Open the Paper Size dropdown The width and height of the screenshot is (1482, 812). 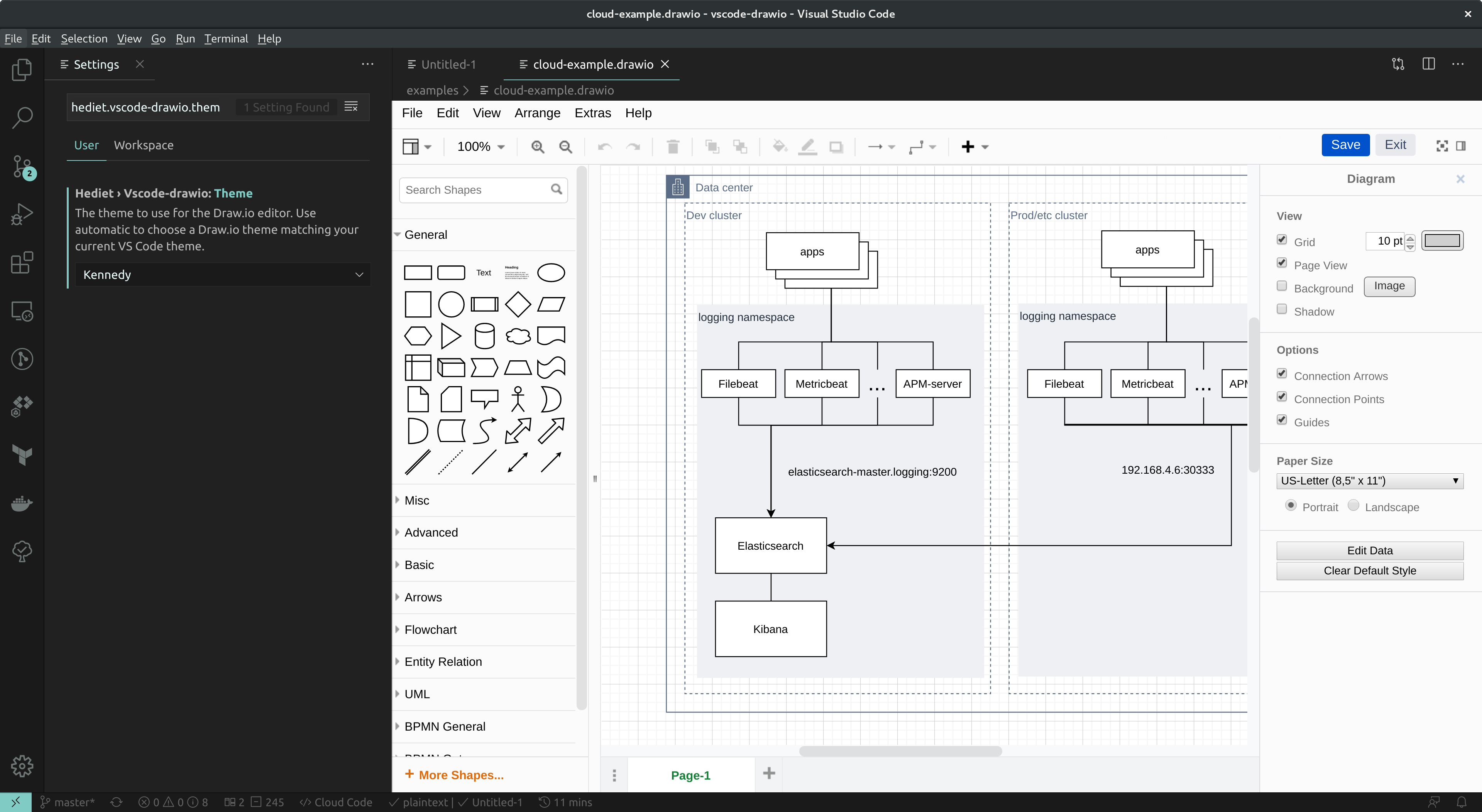[x=1369, y=480]
